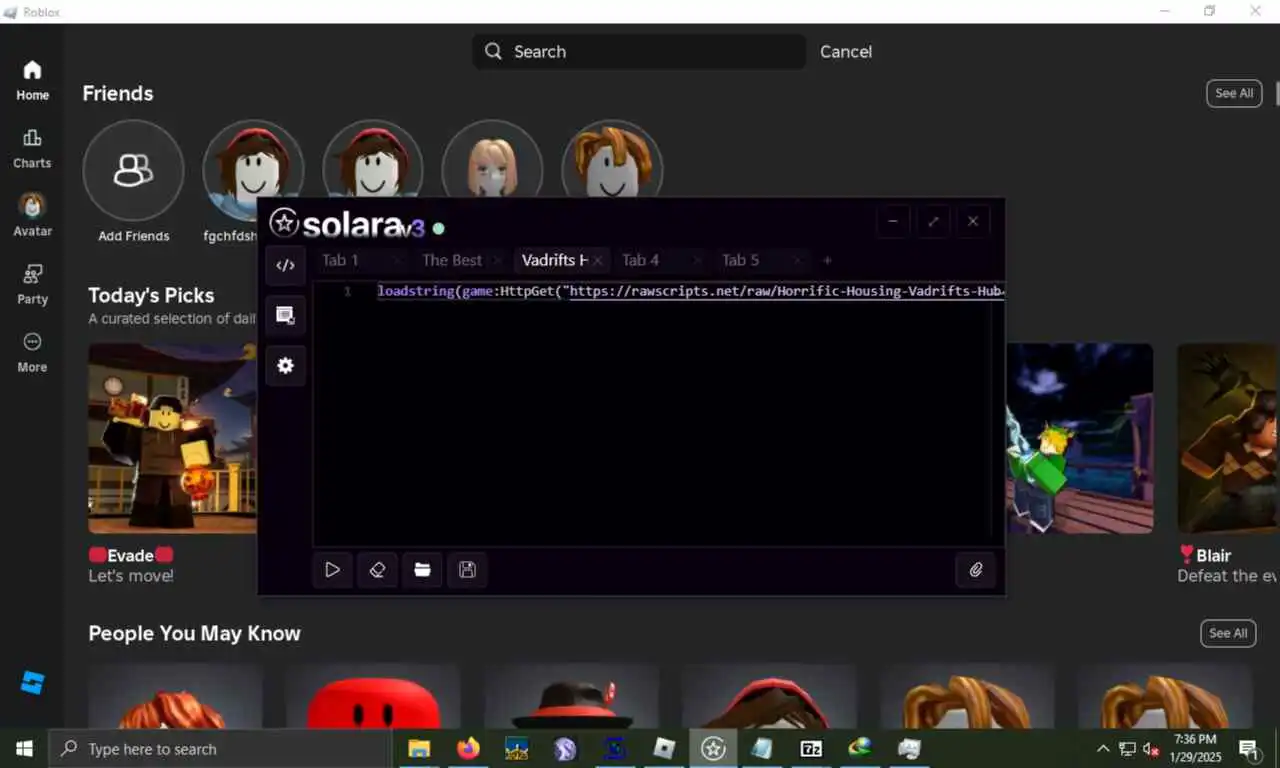
Task: Click the Solara star icon on the taskbar
Action: tap(713, 748)
